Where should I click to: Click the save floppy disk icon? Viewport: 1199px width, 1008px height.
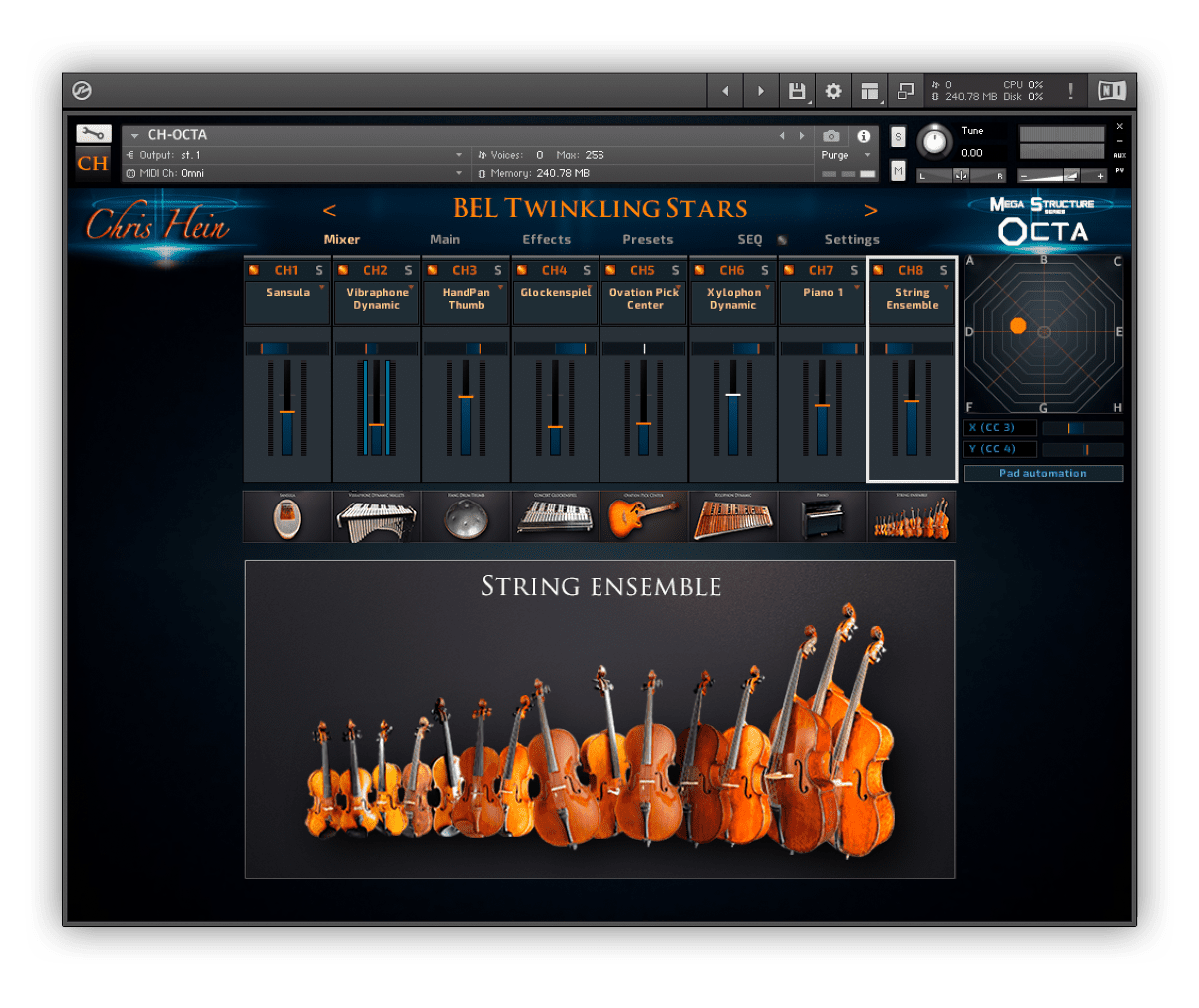[x=797, y=91]
